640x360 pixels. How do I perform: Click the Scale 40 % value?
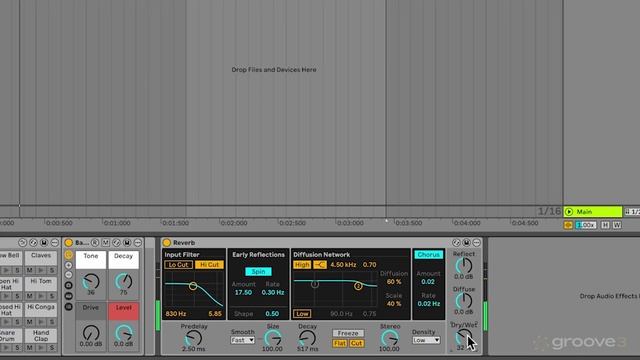point(394,304)
